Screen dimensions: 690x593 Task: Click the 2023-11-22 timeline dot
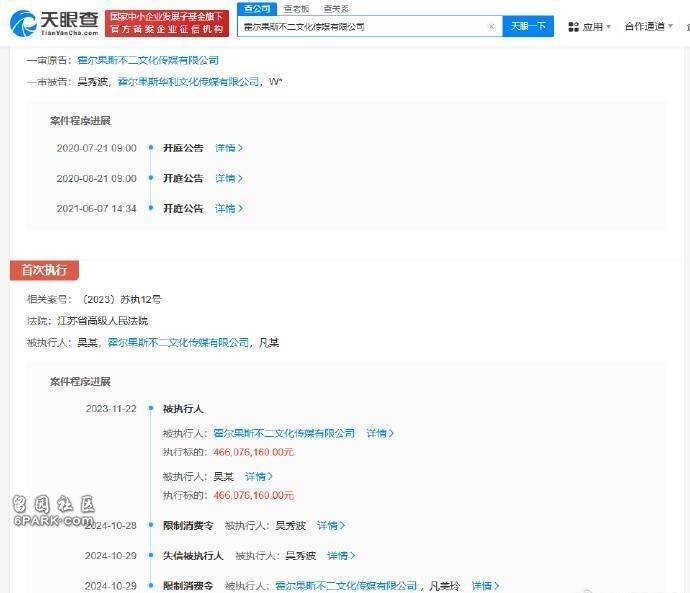[151, 408]
